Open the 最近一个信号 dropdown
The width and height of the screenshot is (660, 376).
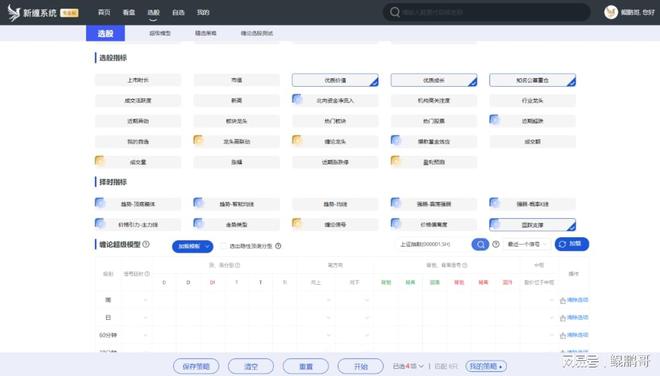pos(527,244)
